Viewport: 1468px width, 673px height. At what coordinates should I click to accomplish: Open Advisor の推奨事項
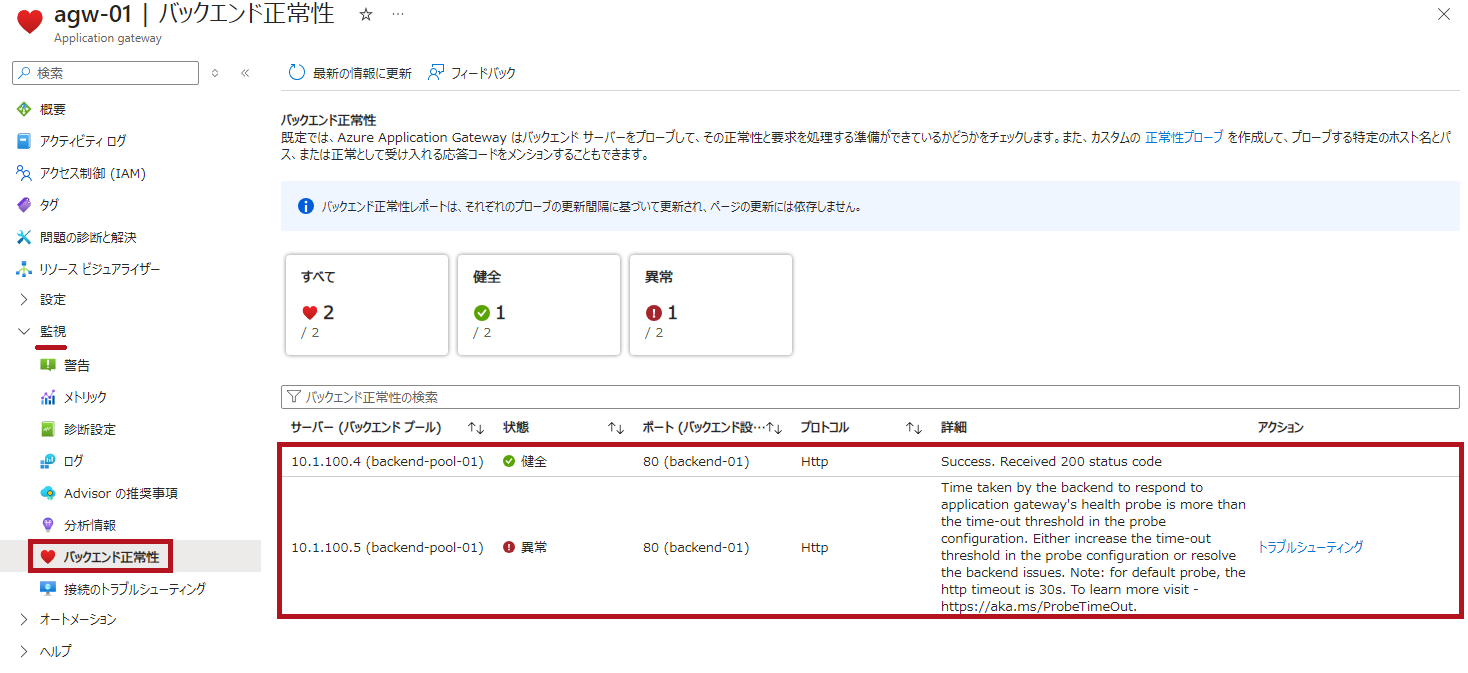(121, 493)
